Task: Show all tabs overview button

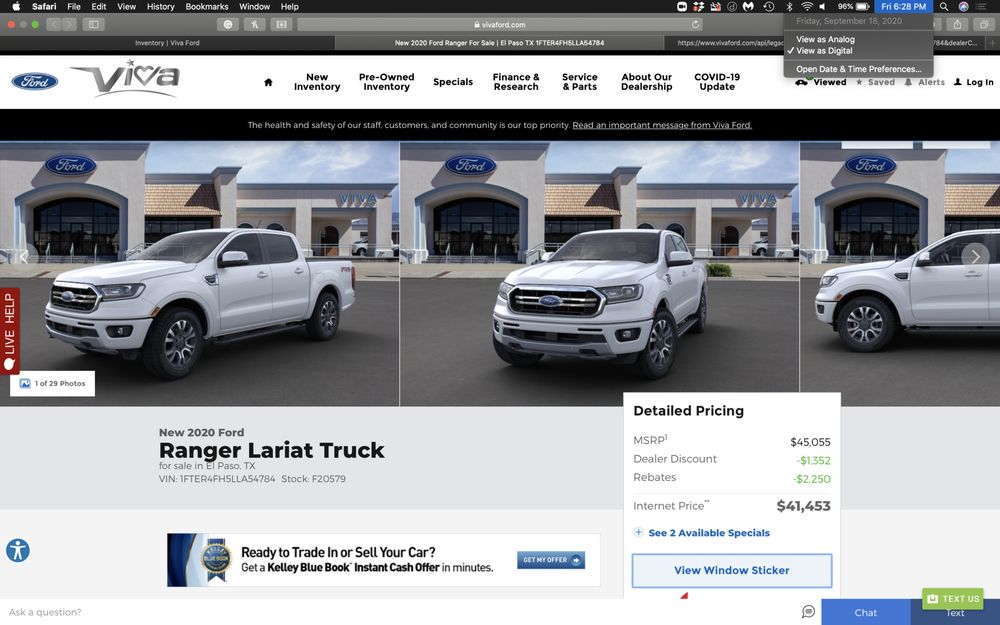Action: click(x=984, y=24)
